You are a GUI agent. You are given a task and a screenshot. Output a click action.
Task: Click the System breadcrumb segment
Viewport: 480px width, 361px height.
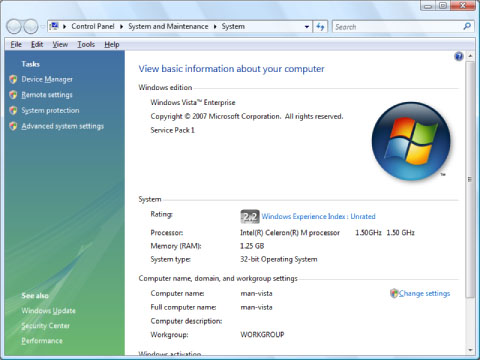point(233,26)
